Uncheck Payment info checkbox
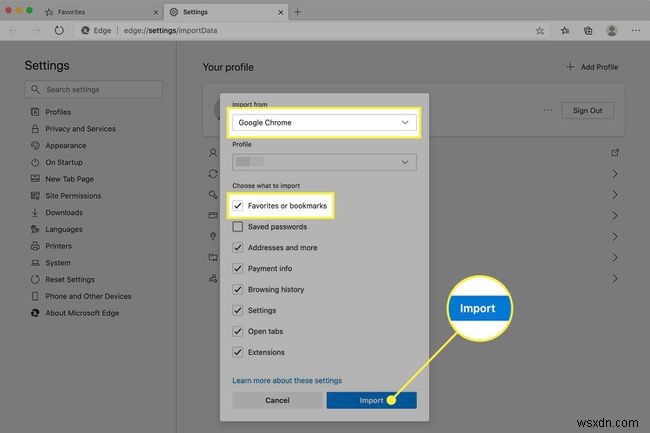 tap(238, 269)
